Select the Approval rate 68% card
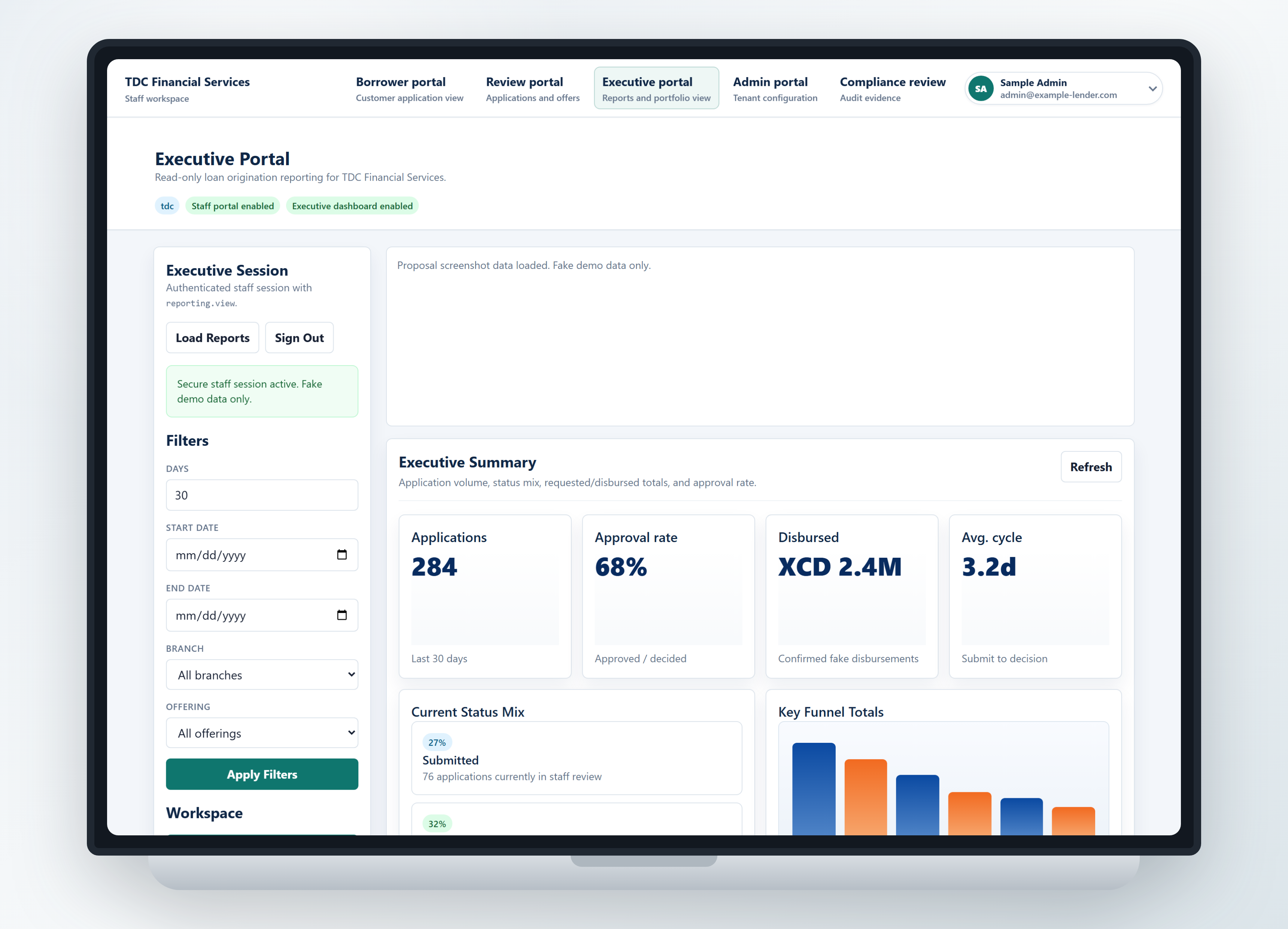The width and height of the screenshot is (1288, 929). (x=668, y=597)
